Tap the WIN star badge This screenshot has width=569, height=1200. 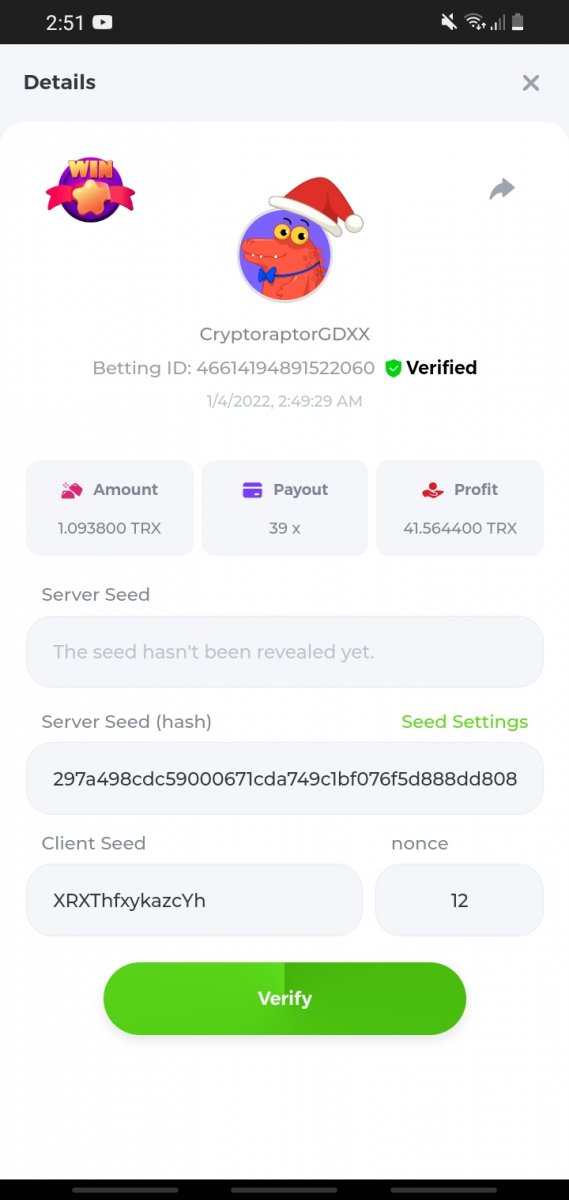pyautogui.click(x=90, y=189)
